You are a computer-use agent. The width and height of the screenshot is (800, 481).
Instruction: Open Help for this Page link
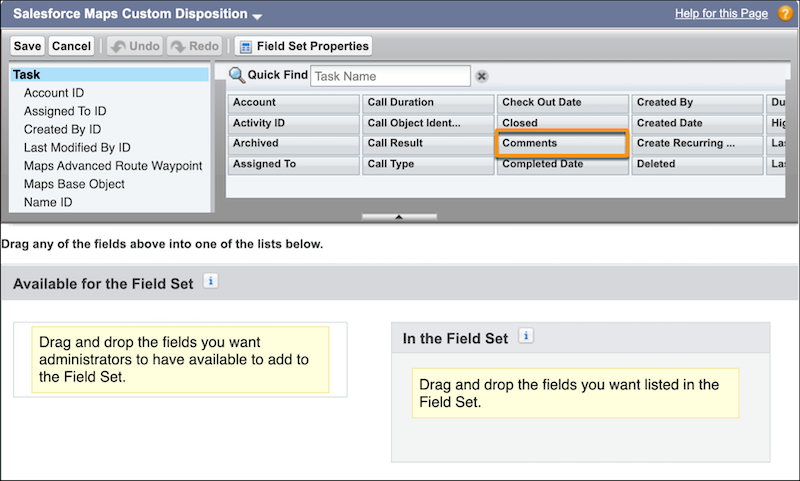(721, 14)
